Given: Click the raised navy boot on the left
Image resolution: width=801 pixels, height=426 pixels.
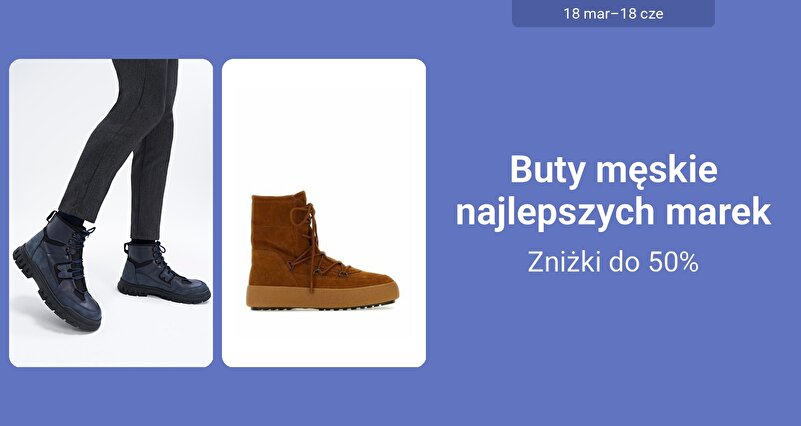Looking at the screenshot, I should [x=56, y=271].
